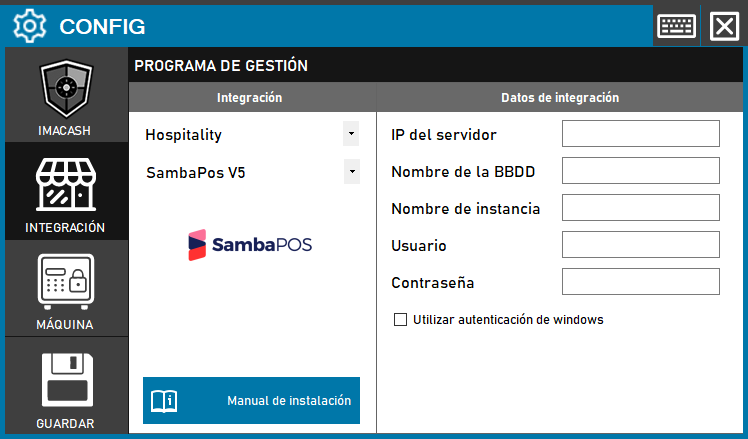This screenshot has width=748, height=439.
Task: Click the Datos de integración header
Action: [x=560, y=98]
